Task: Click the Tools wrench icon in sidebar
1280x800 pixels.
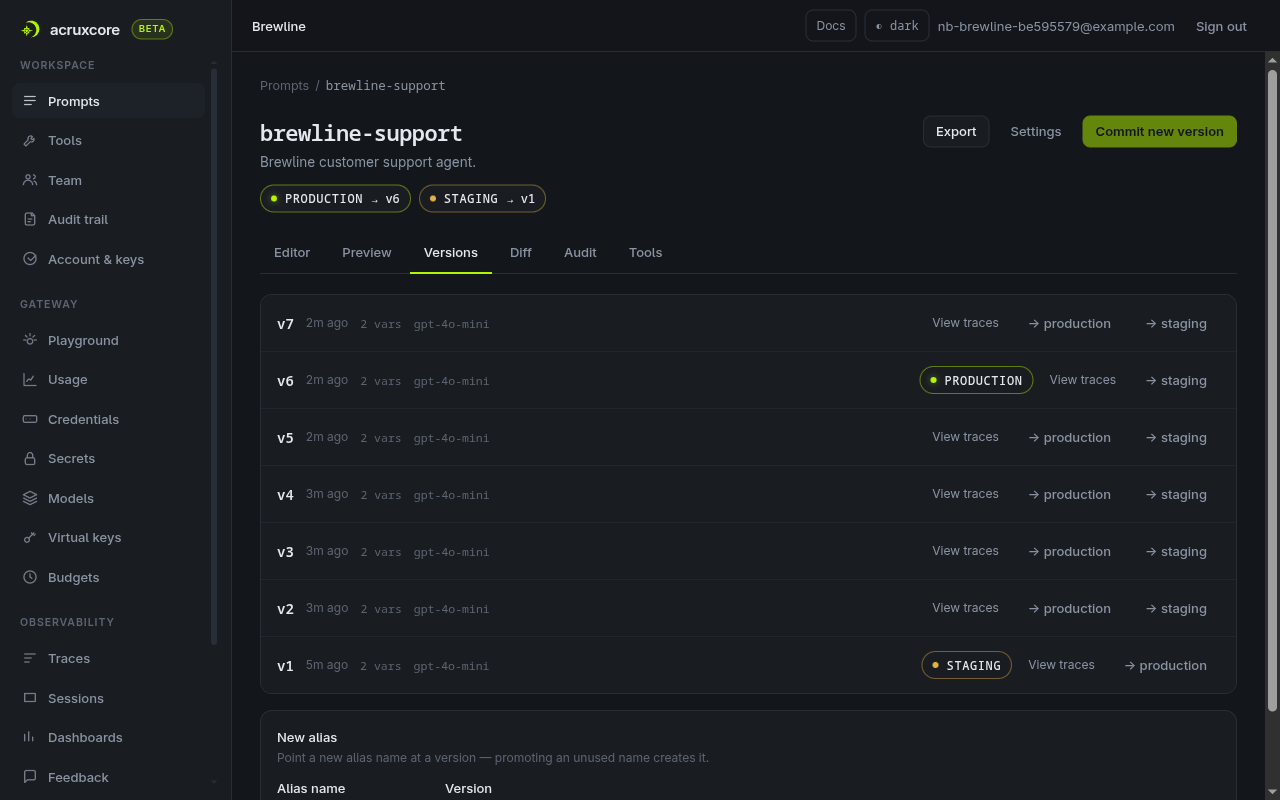Action: point(30,141)
